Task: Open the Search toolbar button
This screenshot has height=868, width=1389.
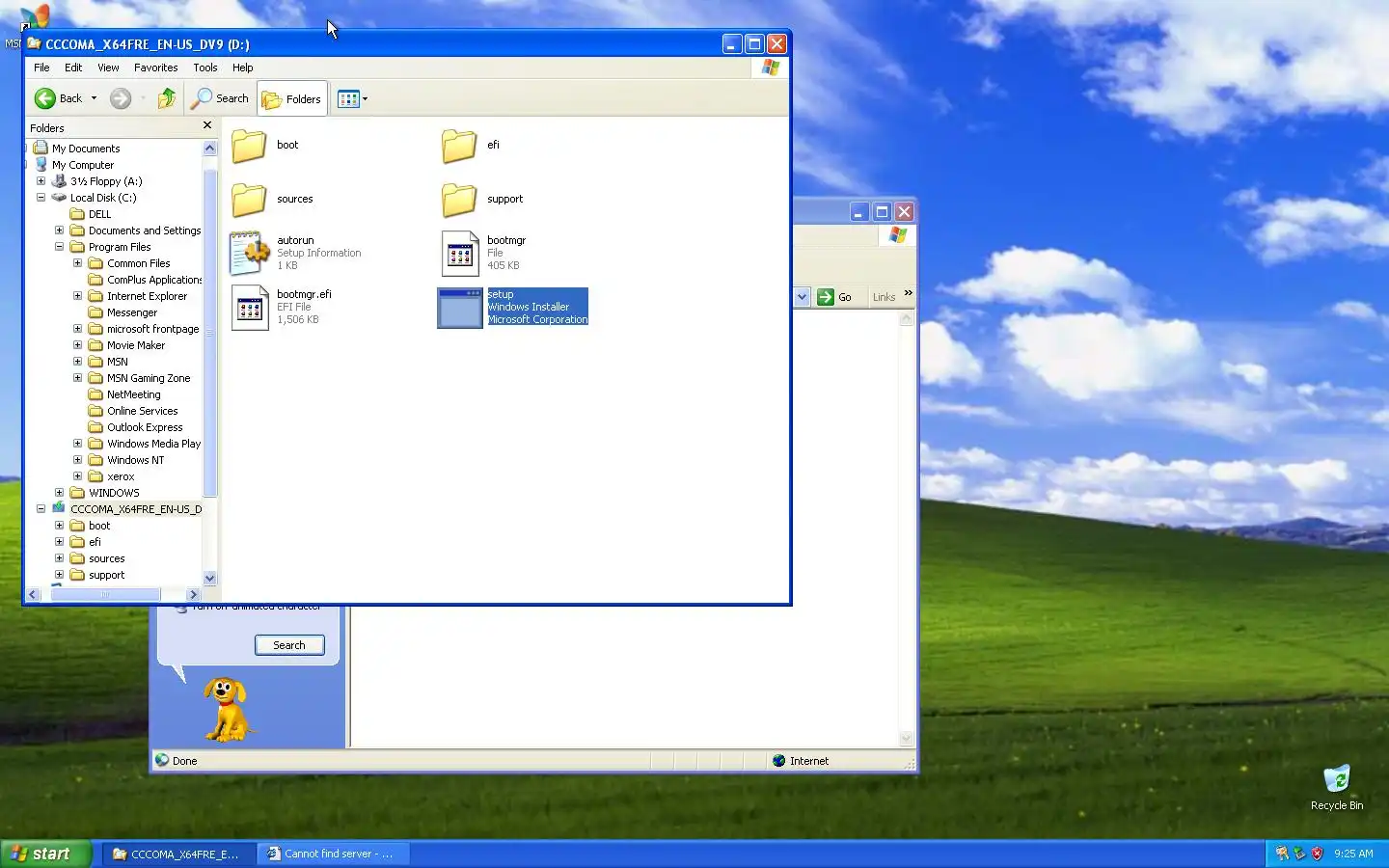Action: pos(220,98)
